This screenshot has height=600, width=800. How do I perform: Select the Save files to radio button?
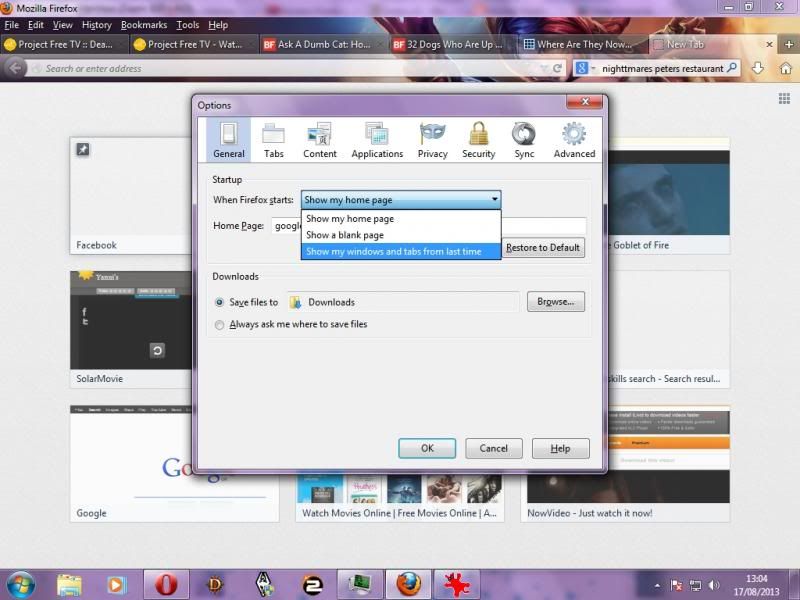point(220,302)
